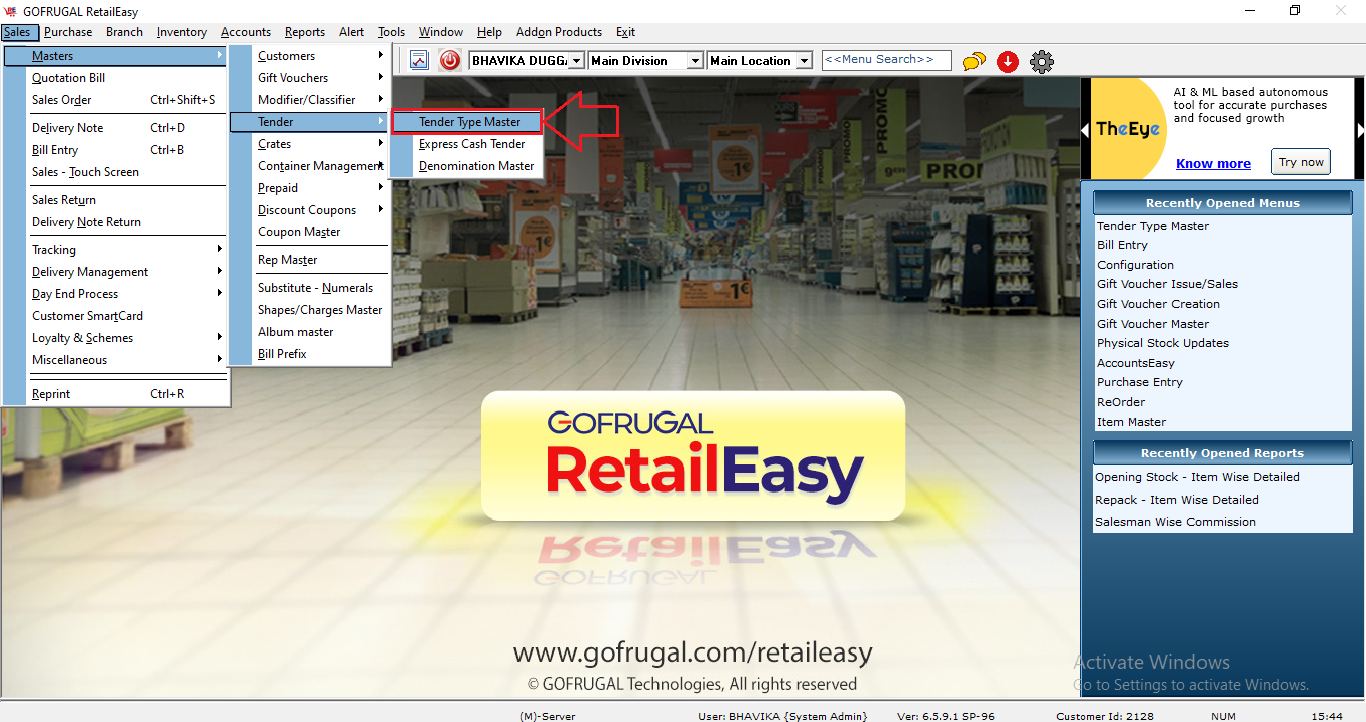The height and width of the screenshot is (722, 1366).
Task: Open the Addon Products menu
Action: [x=559, y=32]
